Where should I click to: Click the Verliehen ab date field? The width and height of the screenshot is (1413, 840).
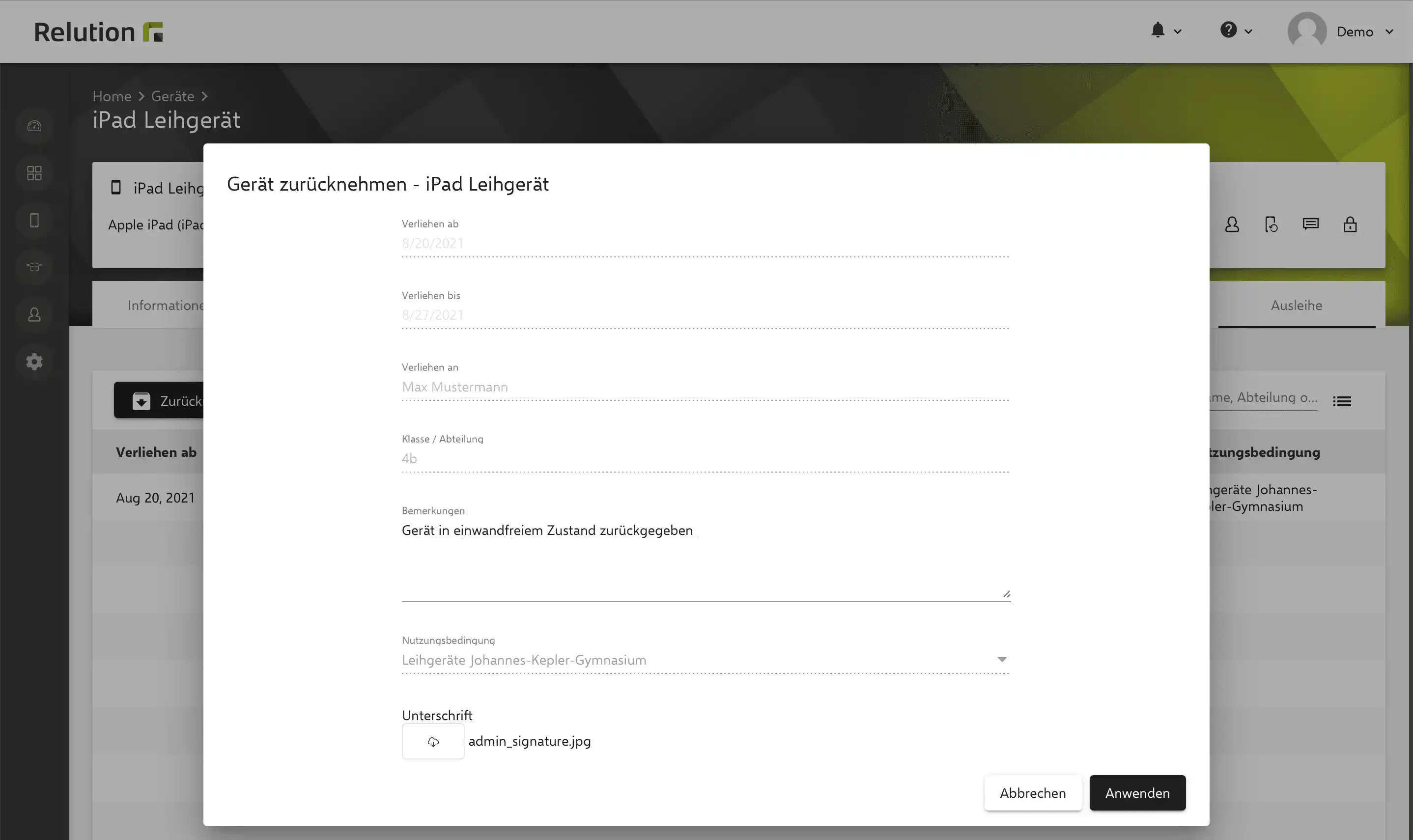pyautogui.click(x=706, y=244)
